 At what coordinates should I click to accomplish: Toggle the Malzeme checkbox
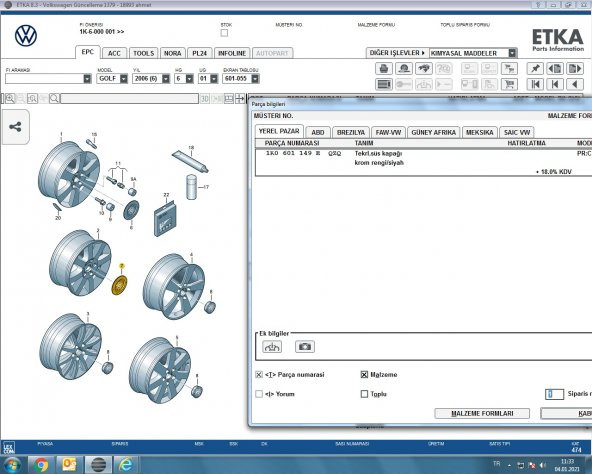coord(364,375)
